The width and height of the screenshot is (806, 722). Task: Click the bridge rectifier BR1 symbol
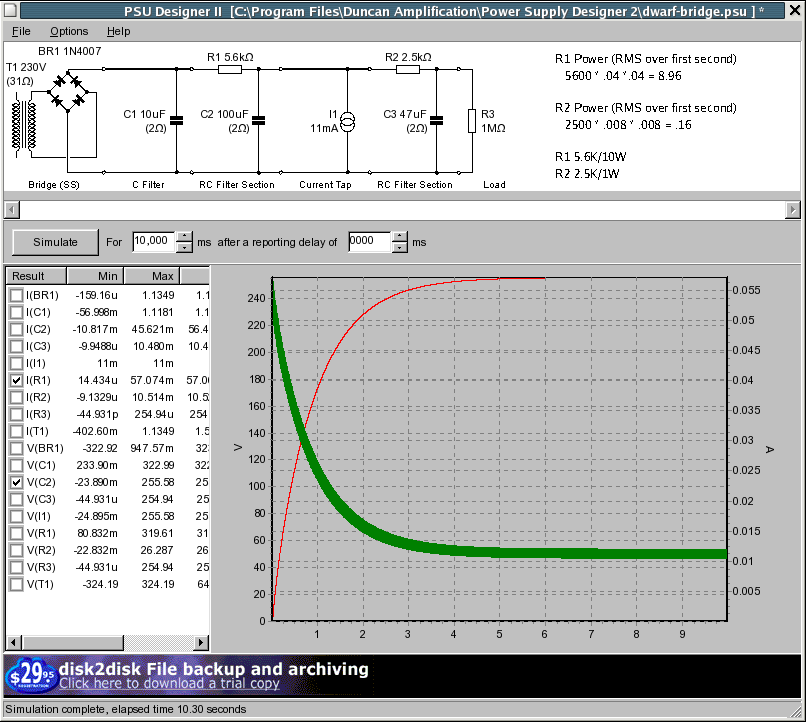[x=69, y=89]
